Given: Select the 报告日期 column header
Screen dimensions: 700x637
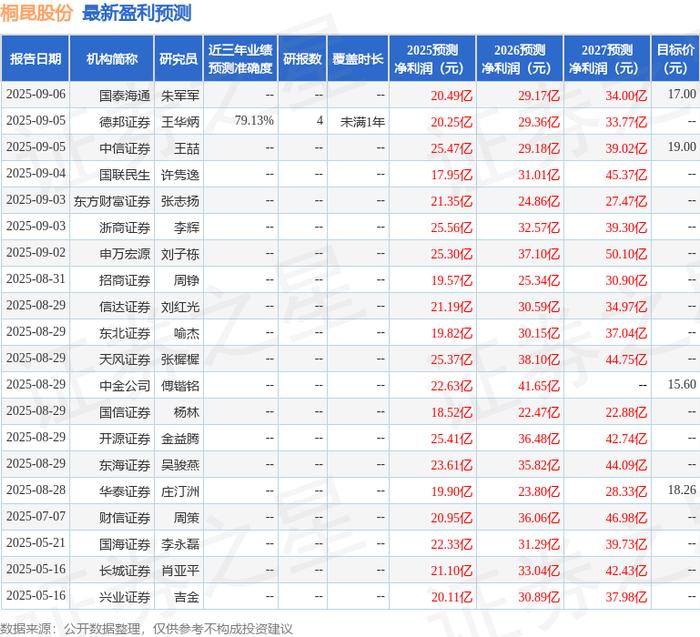Looking at the screenshot, I should pyautogui.click(x=35, y=59).
